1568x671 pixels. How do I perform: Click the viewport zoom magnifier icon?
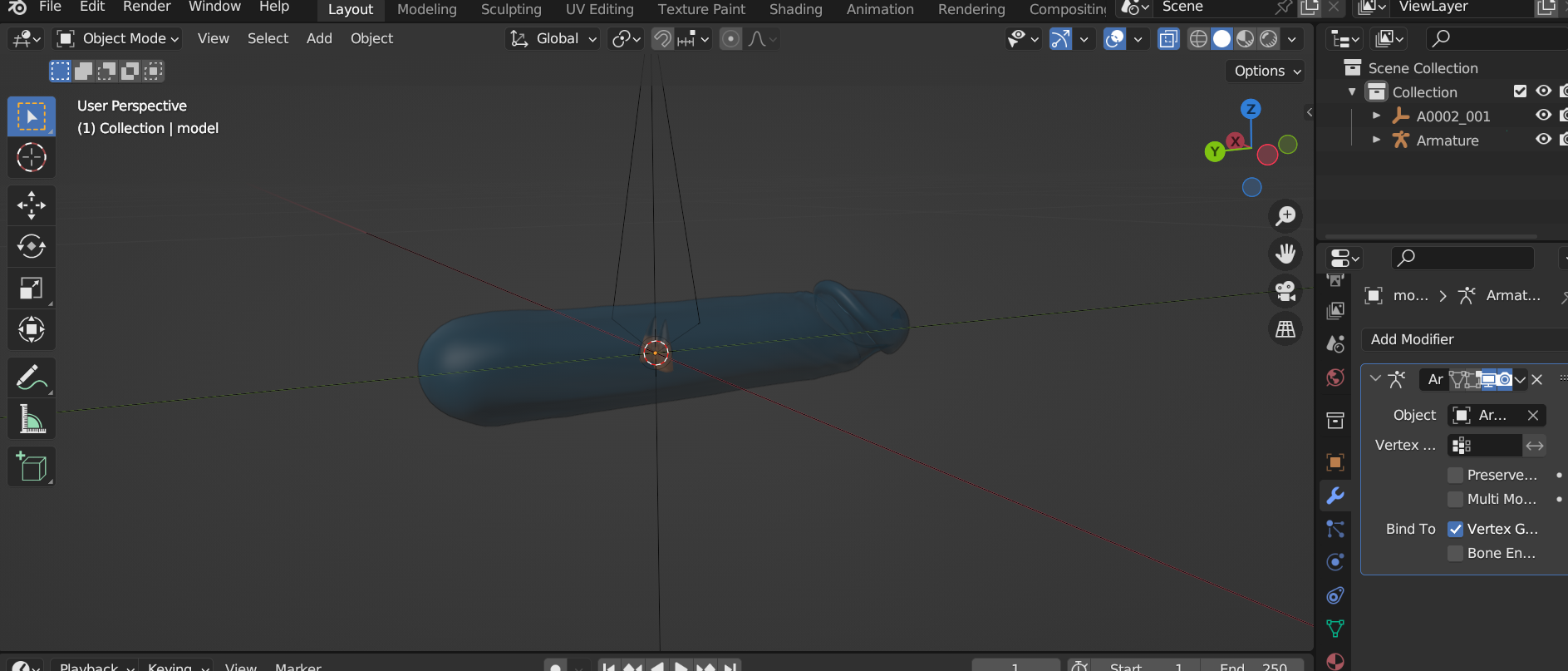pyautogui.click(x=1285, y=216)
